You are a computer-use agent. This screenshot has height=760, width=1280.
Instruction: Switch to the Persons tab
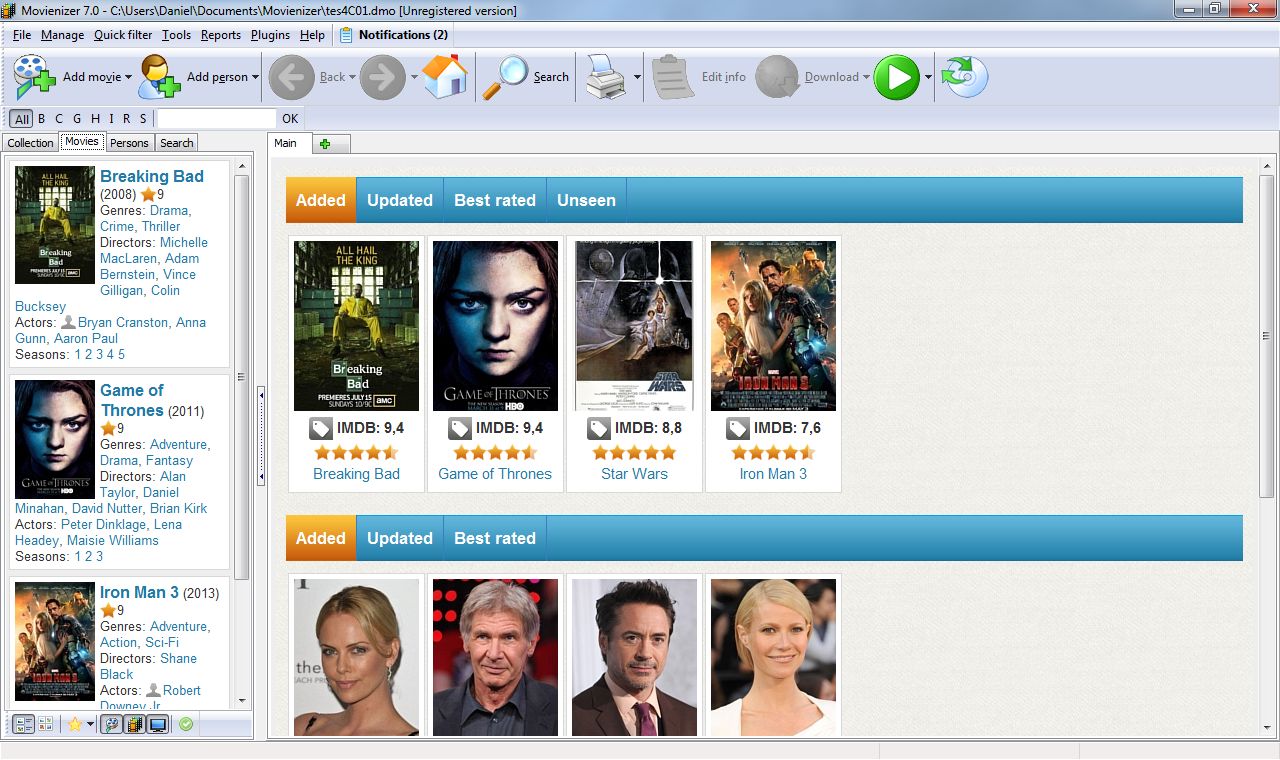tap(129, 143)
